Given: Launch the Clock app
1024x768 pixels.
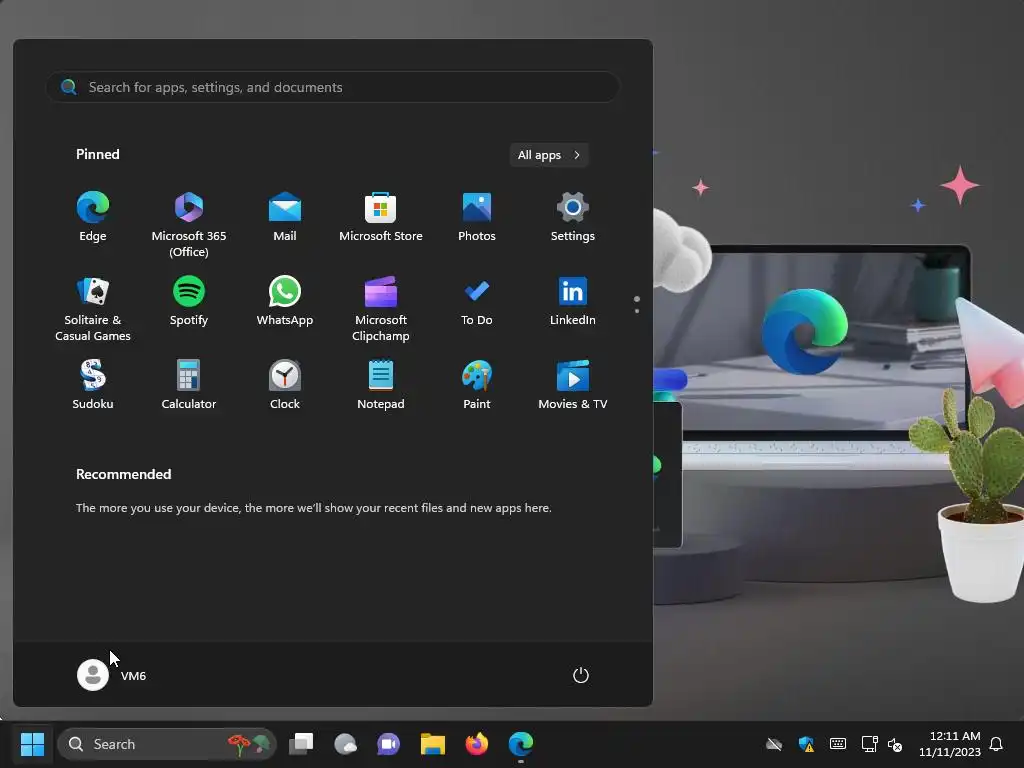Looking at the screenshot, I should tap(285, 385).
